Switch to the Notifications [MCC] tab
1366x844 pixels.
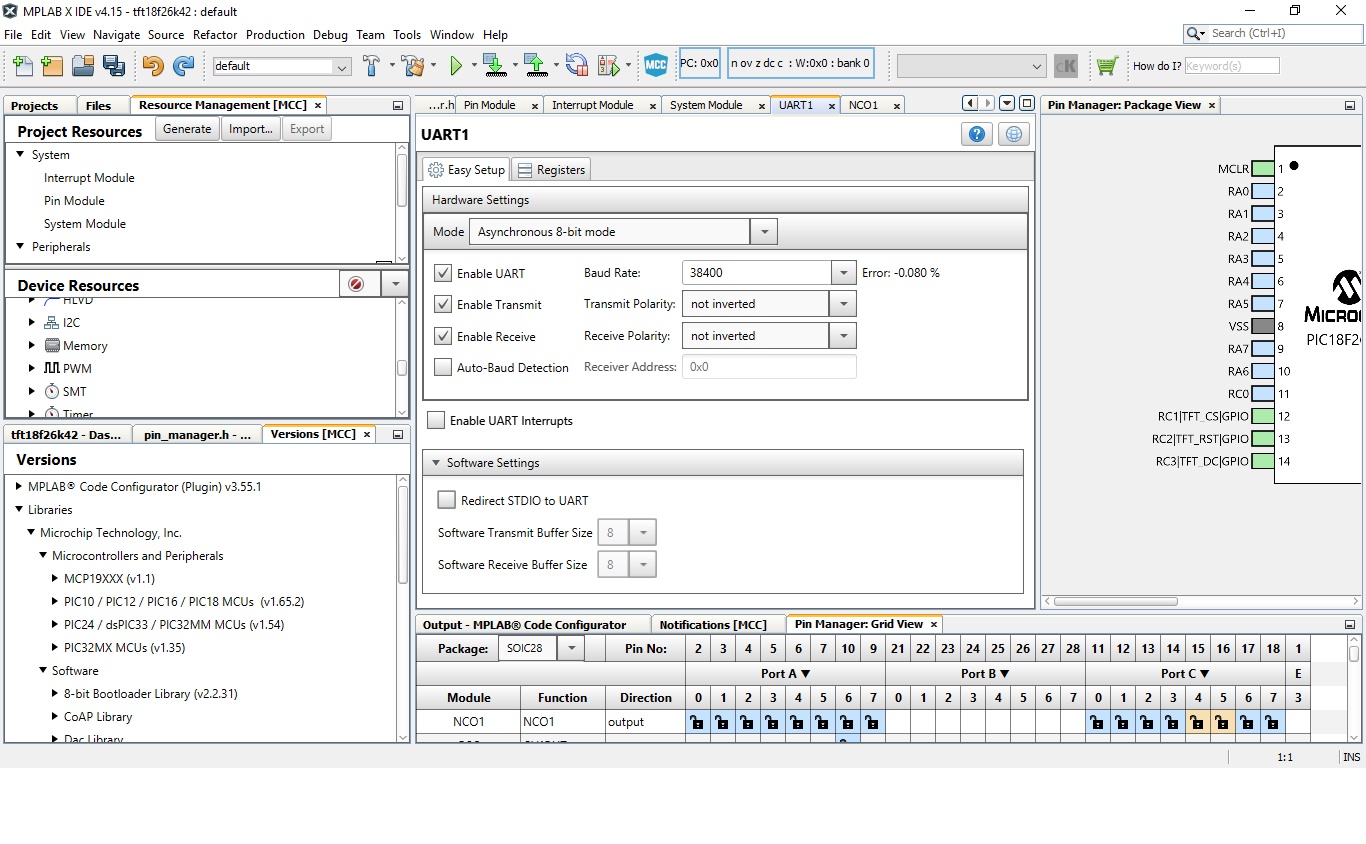pyautogui.click(x=713, y=624)
